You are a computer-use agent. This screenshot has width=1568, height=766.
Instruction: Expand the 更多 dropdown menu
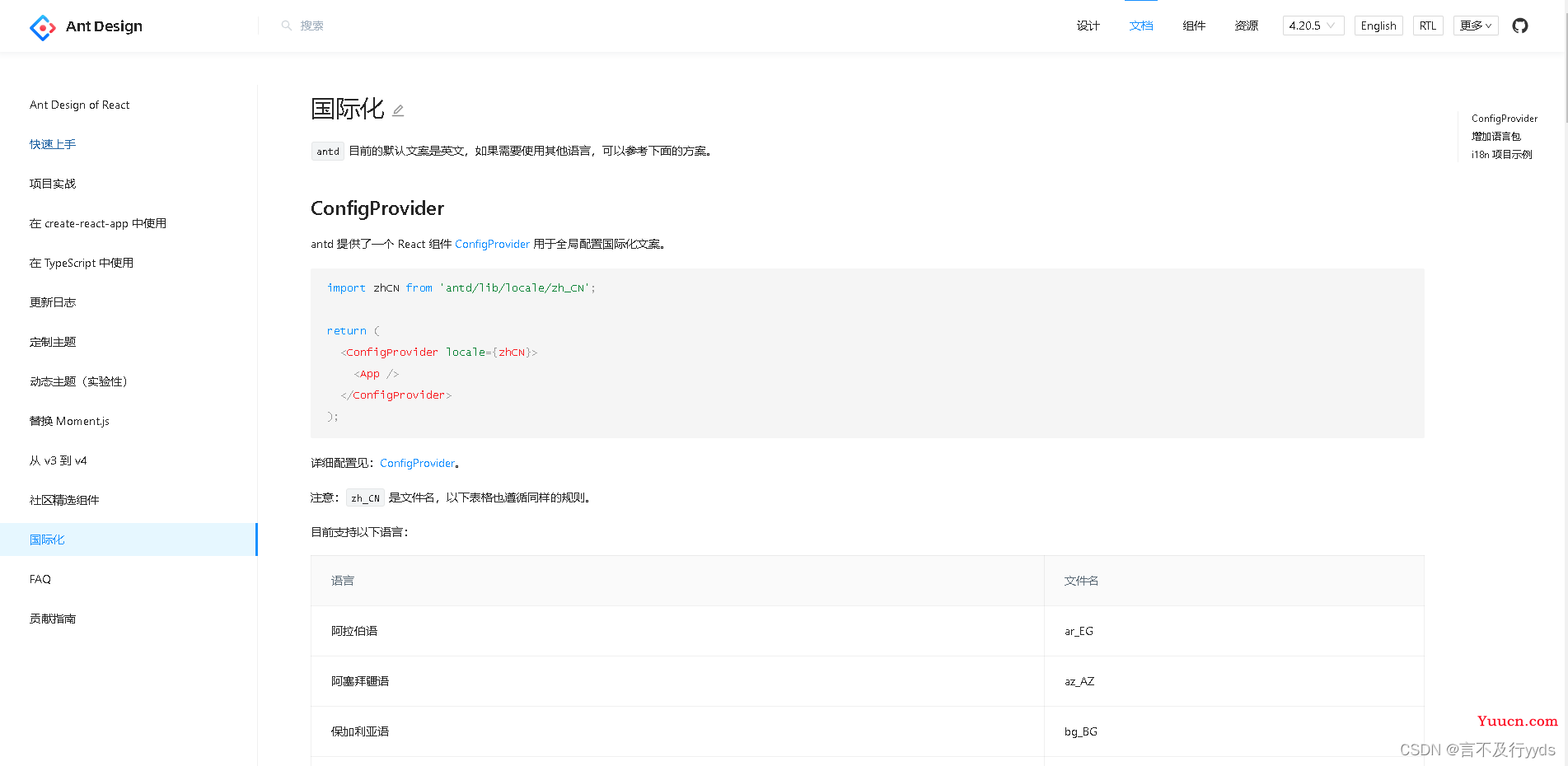[1476, 26]
